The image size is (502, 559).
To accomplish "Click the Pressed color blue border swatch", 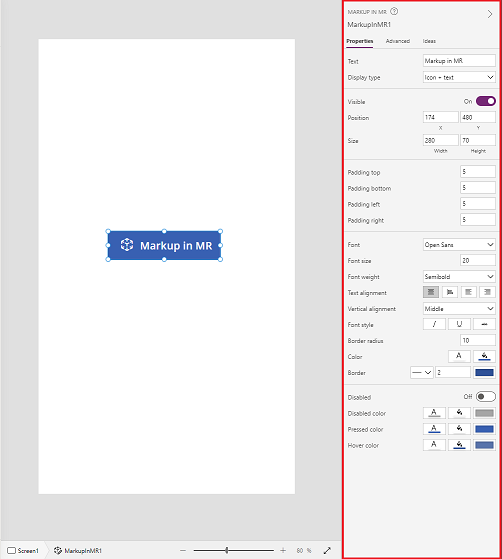I will pos(484,429).
